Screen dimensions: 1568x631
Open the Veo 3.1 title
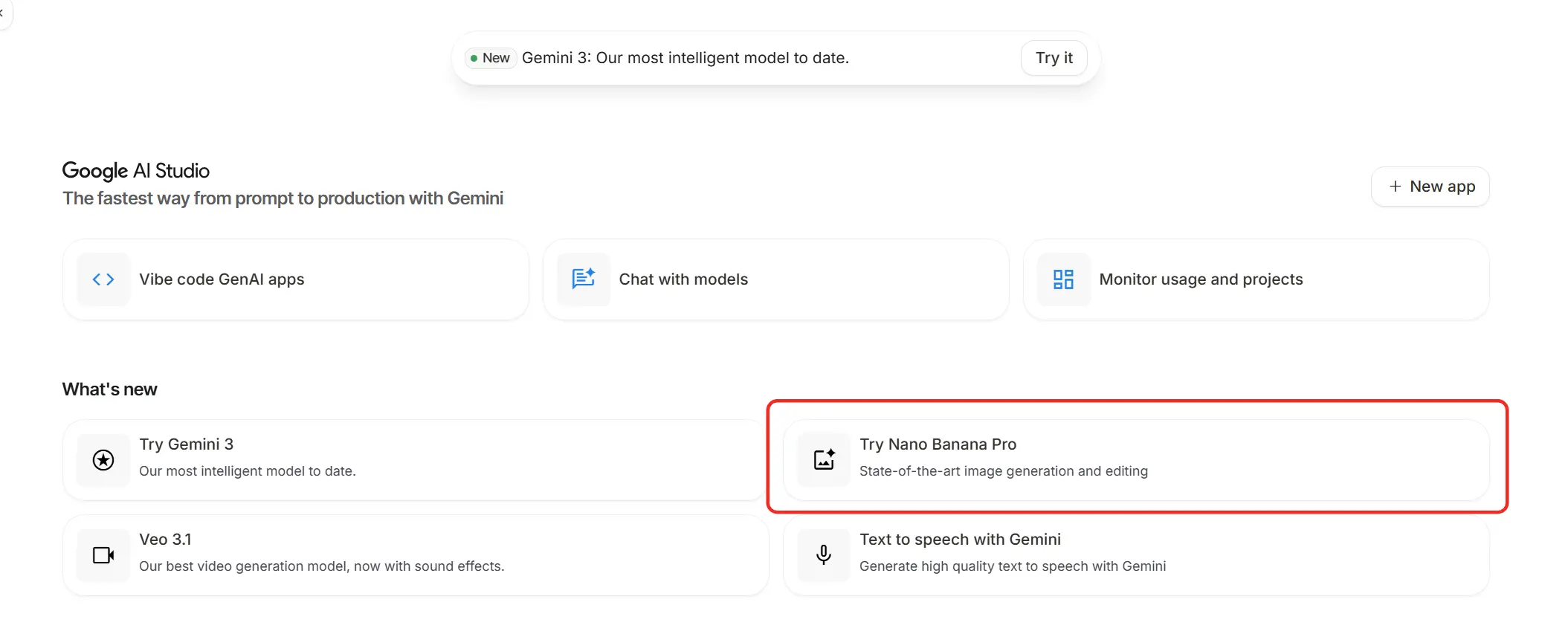coord(165,540)
